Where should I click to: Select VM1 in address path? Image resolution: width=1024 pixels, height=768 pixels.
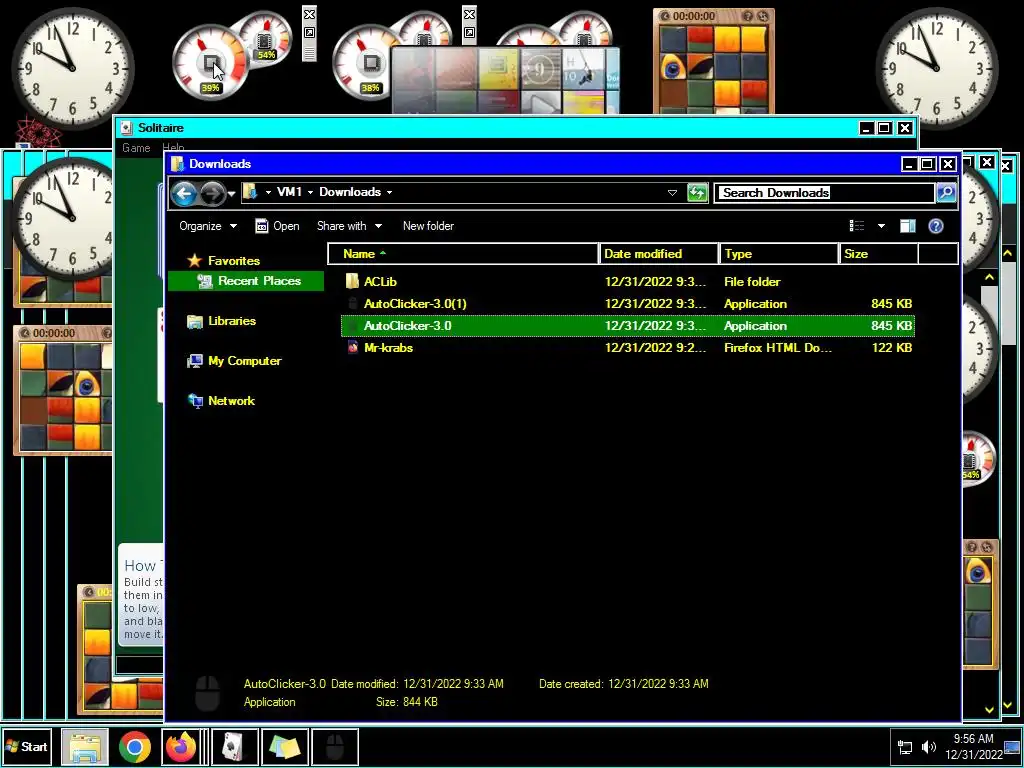coord(289,192)
